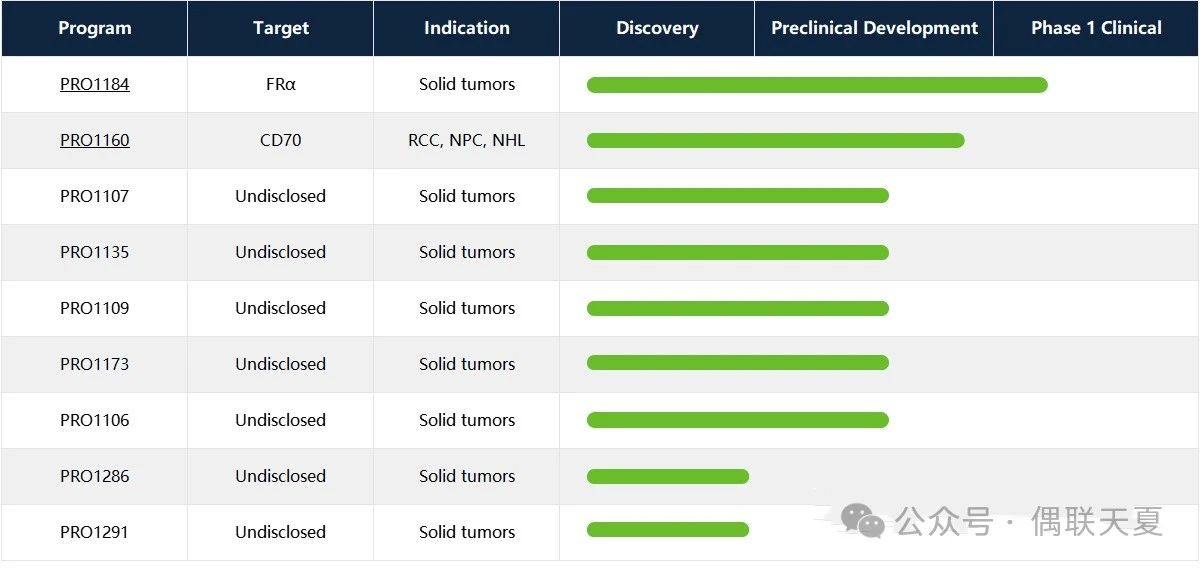Select the Preclinical Development header

click(x=874, y=28)
